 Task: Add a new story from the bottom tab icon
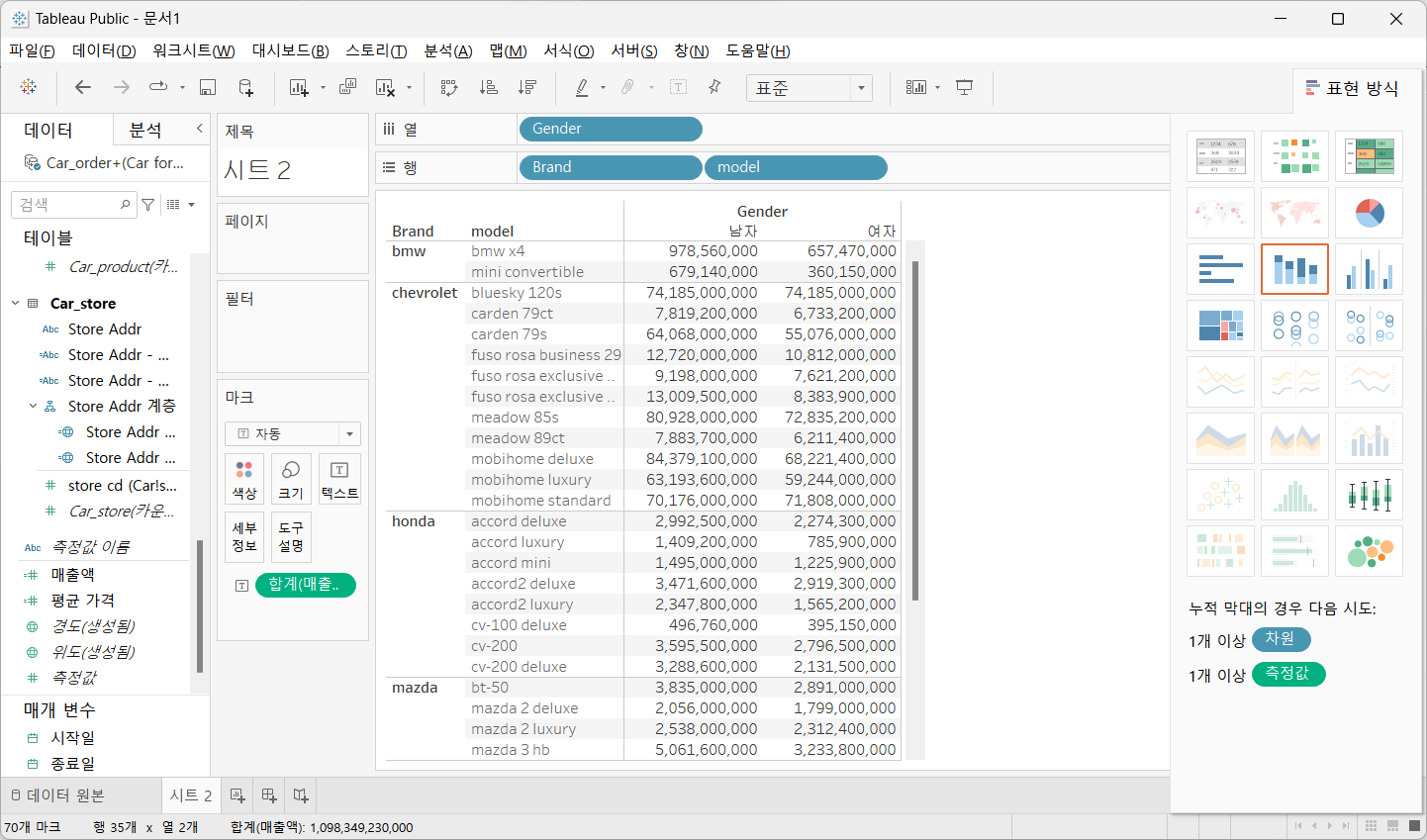click(x=301, y=794)
